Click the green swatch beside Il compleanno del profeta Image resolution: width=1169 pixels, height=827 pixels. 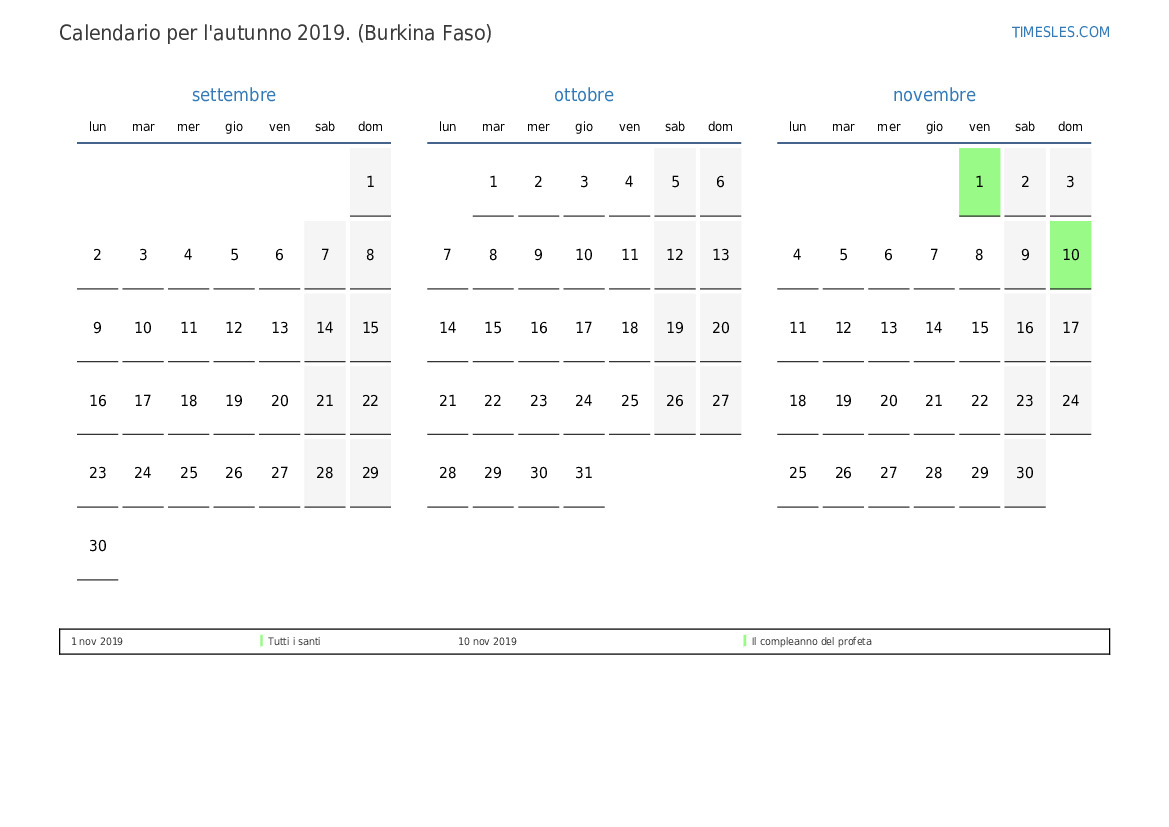[745, 641]
